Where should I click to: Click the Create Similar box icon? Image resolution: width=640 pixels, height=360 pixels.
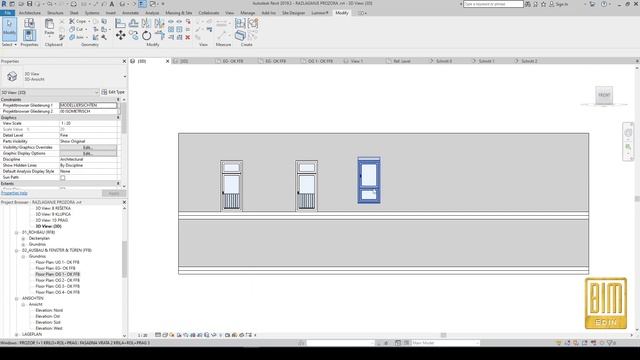(240, 36)
